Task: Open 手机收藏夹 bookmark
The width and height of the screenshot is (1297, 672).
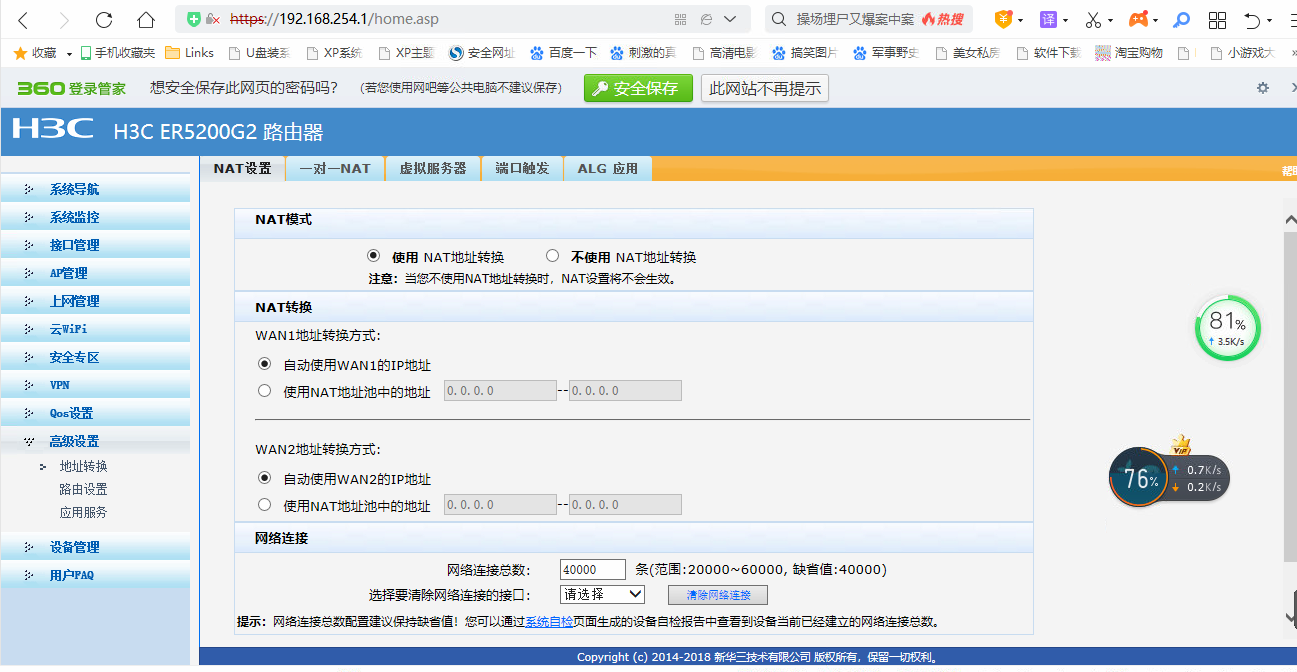Action: click(117, 53)
